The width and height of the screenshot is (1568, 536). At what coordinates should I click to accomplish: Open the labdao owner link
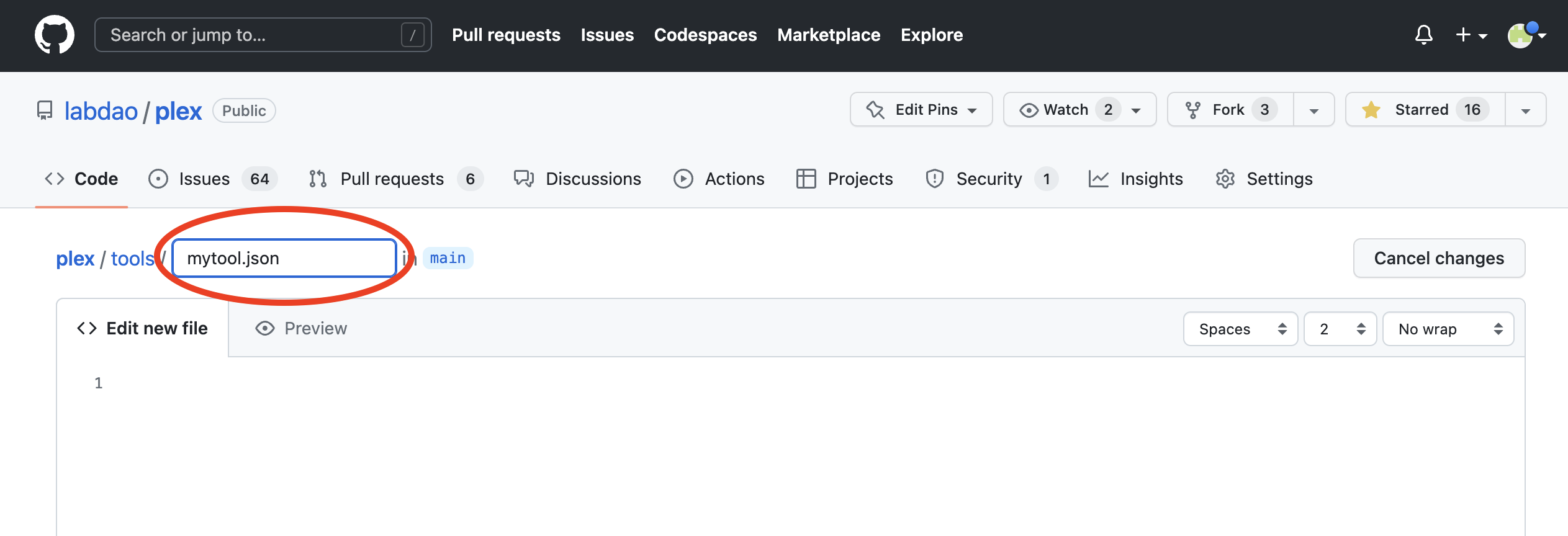pos(101,111)
